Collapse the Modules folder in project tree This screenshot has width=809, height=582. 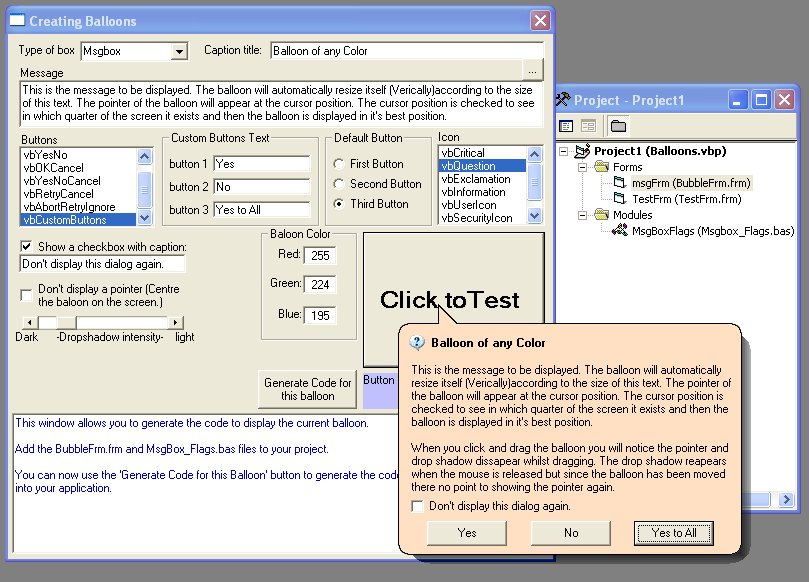point(582,215)
